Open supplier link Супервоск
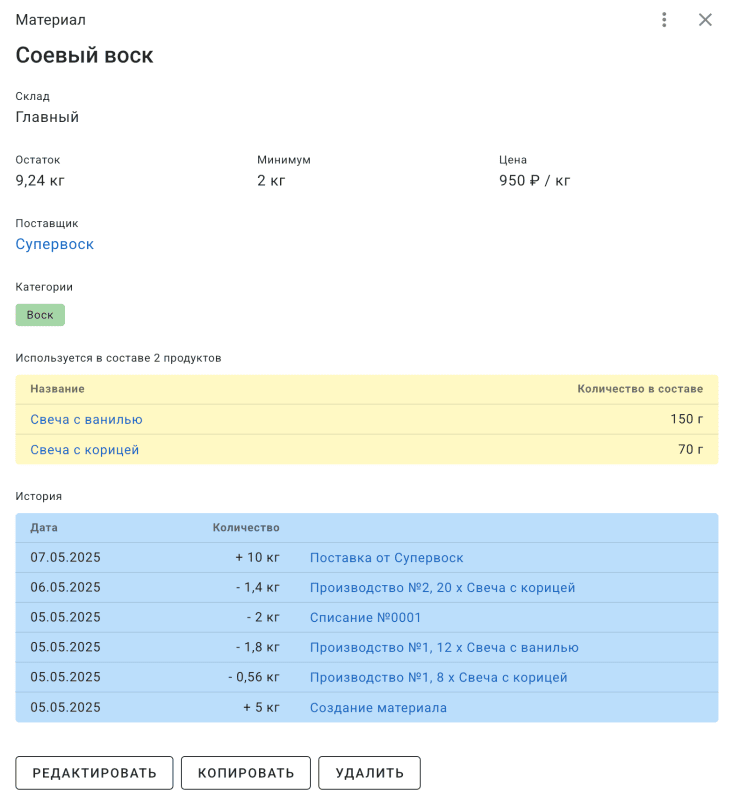733x800 pixels. [55, 244]
